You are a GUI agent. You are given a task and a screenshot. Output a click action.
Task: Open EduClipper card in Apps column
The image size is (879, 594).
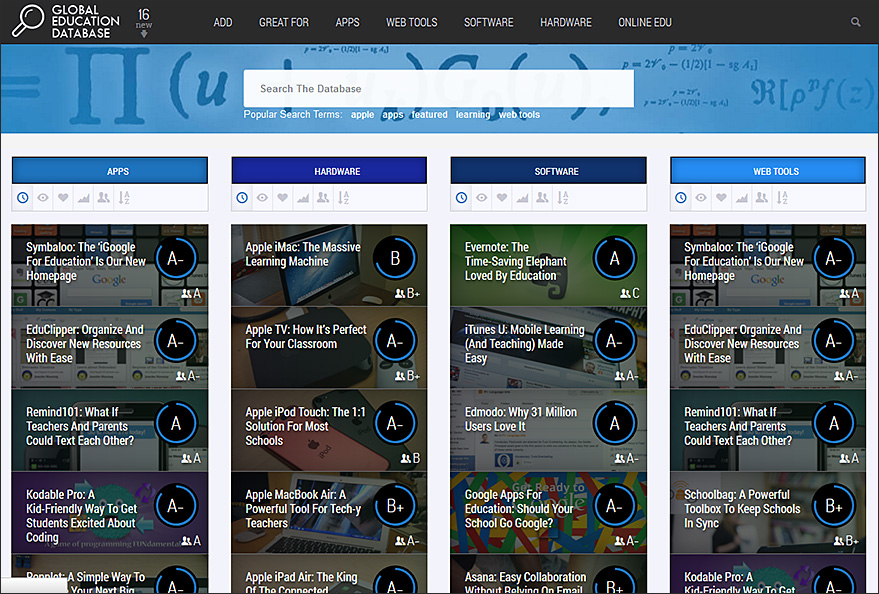click(110, 347)
